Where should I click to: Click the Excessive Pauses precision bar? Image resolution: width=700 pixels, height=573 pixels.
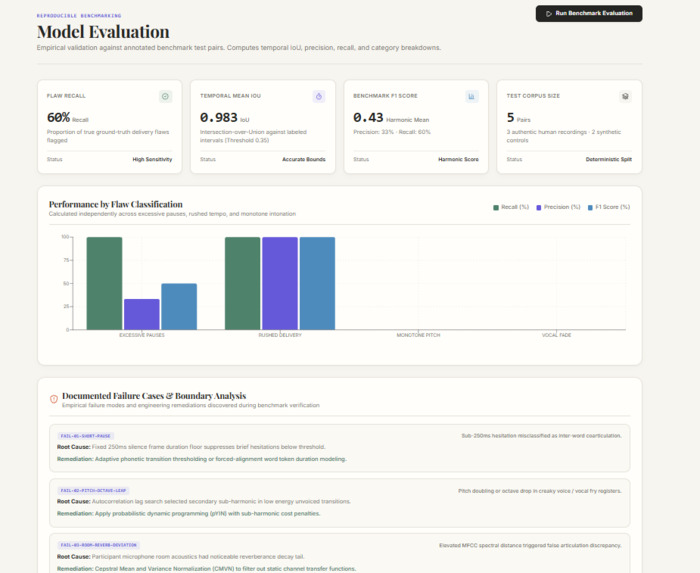[142, 314]
